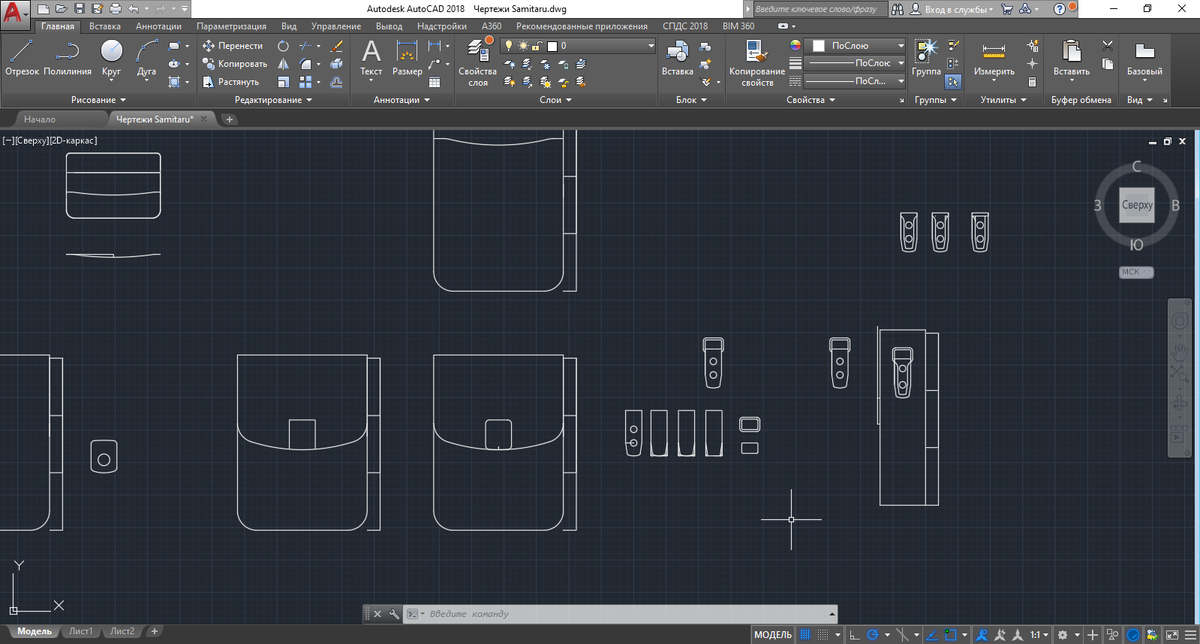This screenshot has height=644, width=1200.
Task: Toggle annotation visibility in status bar
Action: coord(983,634)
